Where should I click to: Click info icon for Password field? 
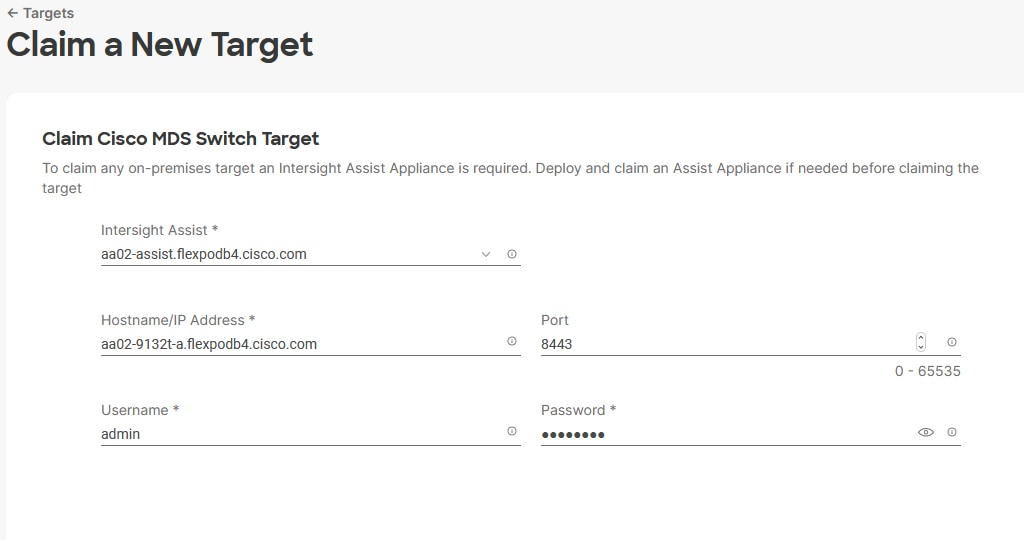952,432
